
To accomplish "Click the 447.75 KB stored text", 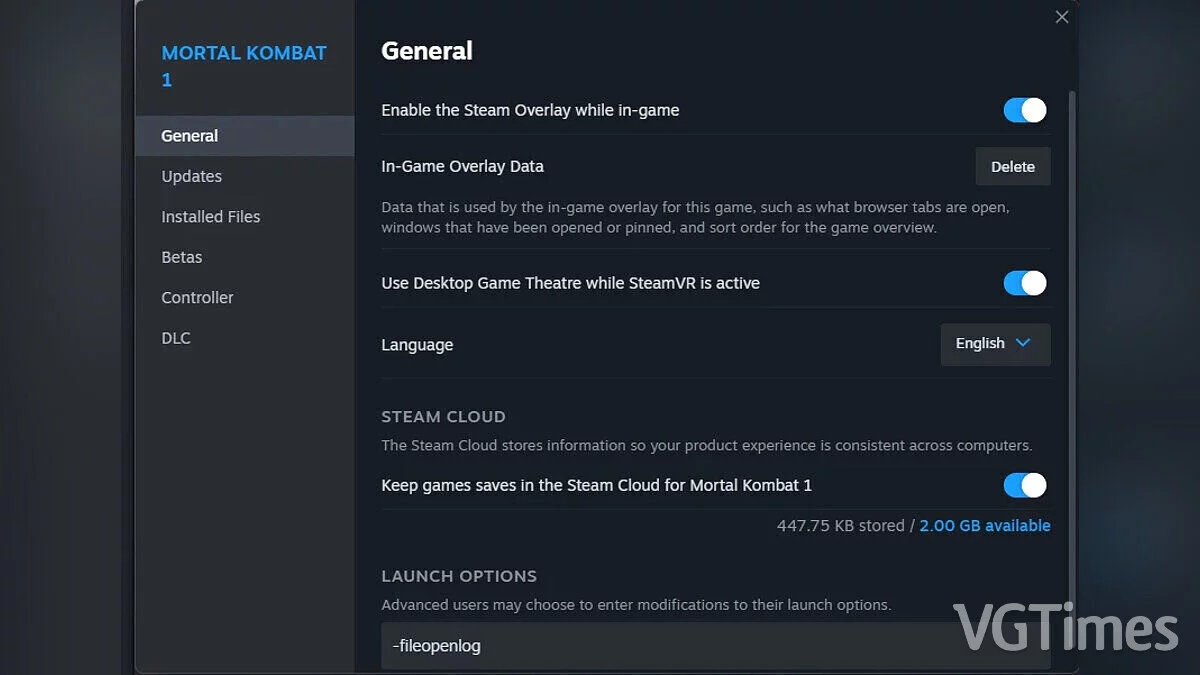I will (x=841, y=526).
